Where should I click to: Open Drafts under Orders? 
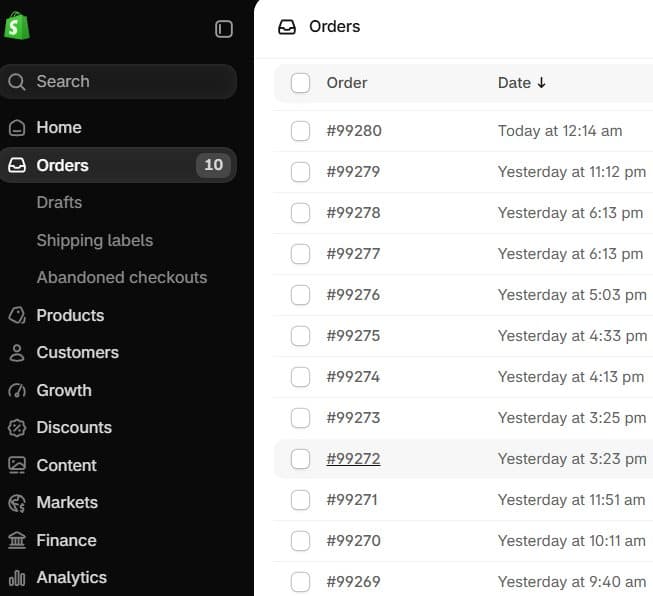pyautogui.click(x=59, y=202)
